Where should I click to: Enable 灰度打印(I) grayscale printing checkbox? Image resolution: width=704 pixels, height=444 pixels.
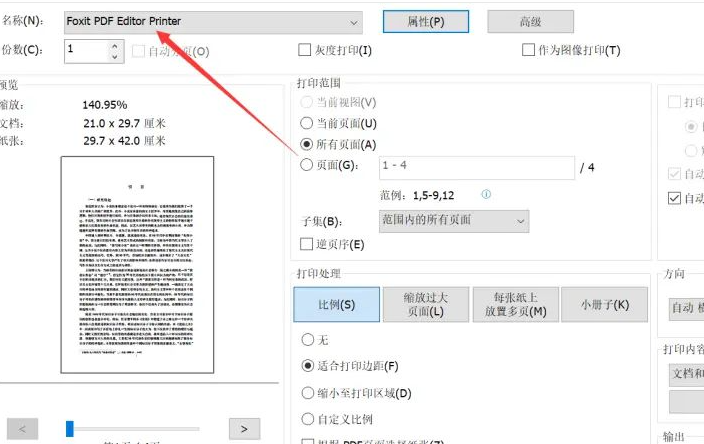point(305,50)
